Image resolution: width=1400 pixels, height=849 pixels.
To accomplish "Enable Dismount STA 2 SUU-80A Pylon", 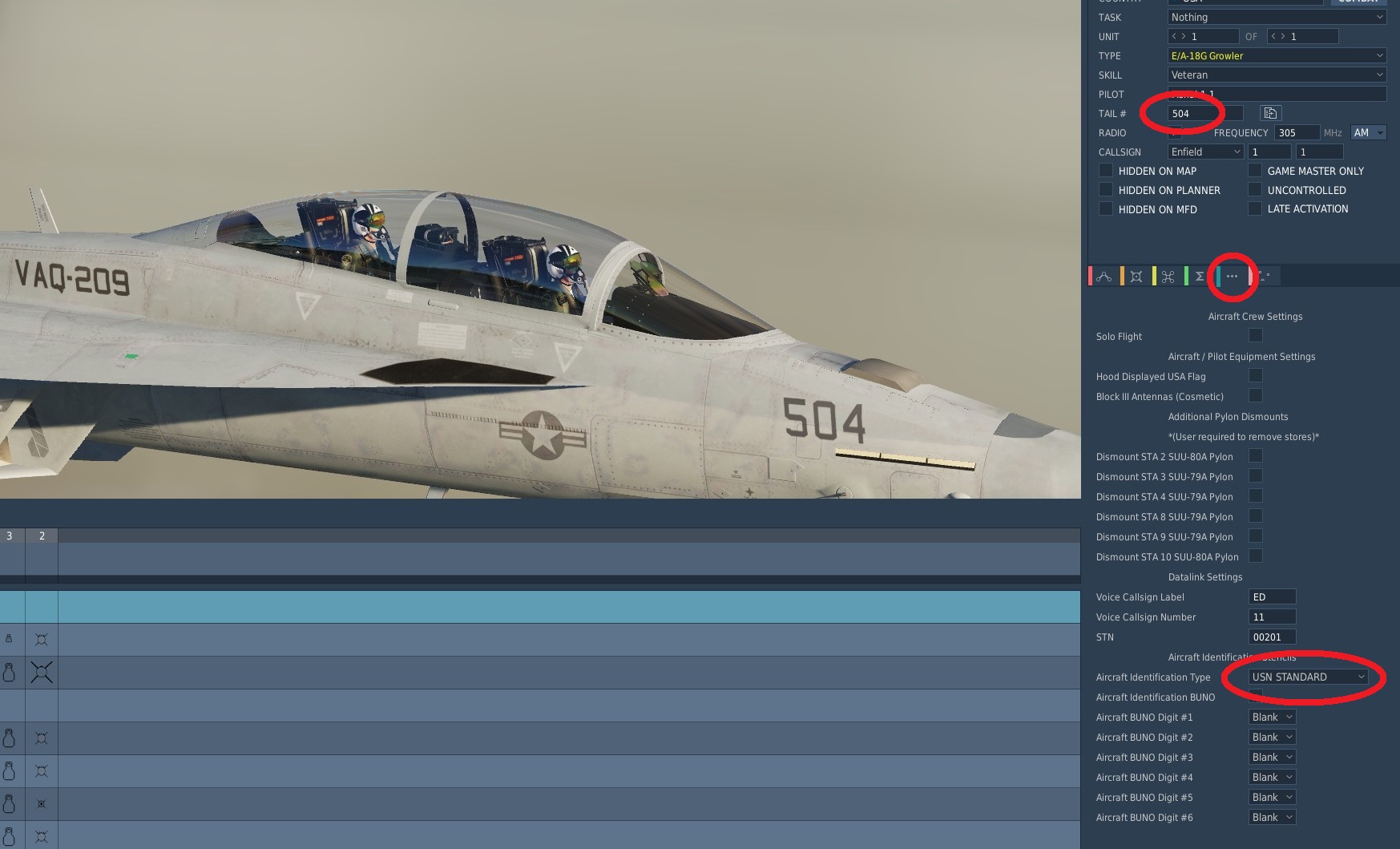I will pos(1256,456).
